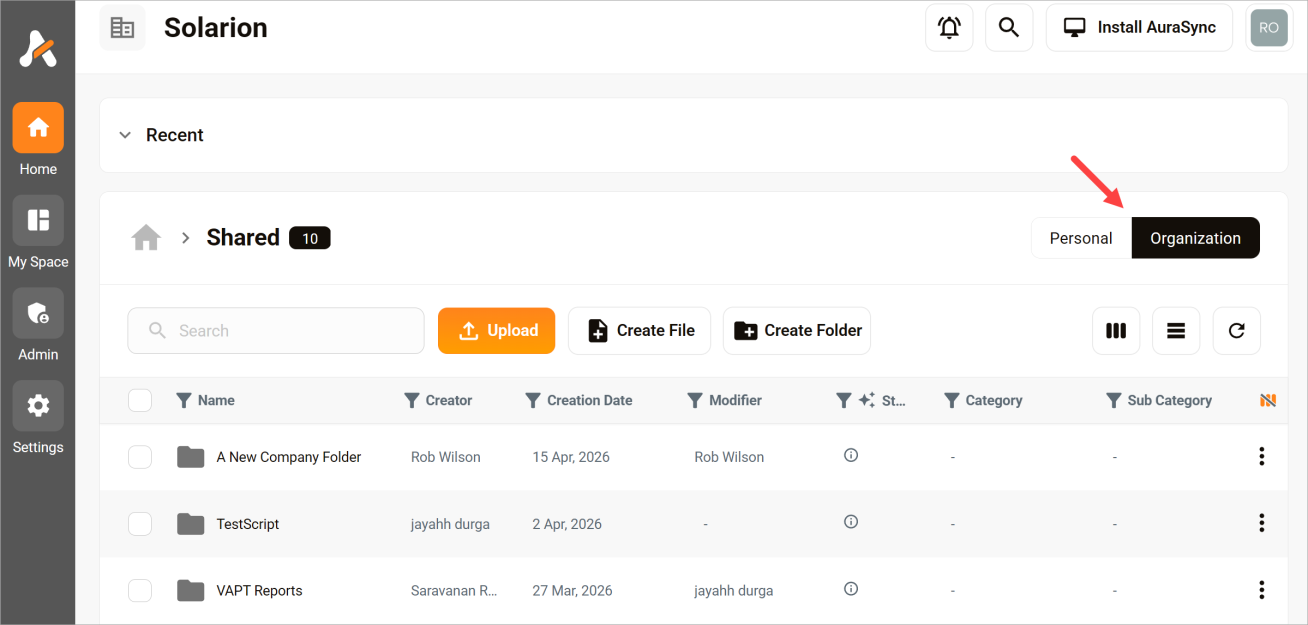Open the A New Company Folder name
The height and width of the screenshot is (625, 1308).
coord(289,457)
